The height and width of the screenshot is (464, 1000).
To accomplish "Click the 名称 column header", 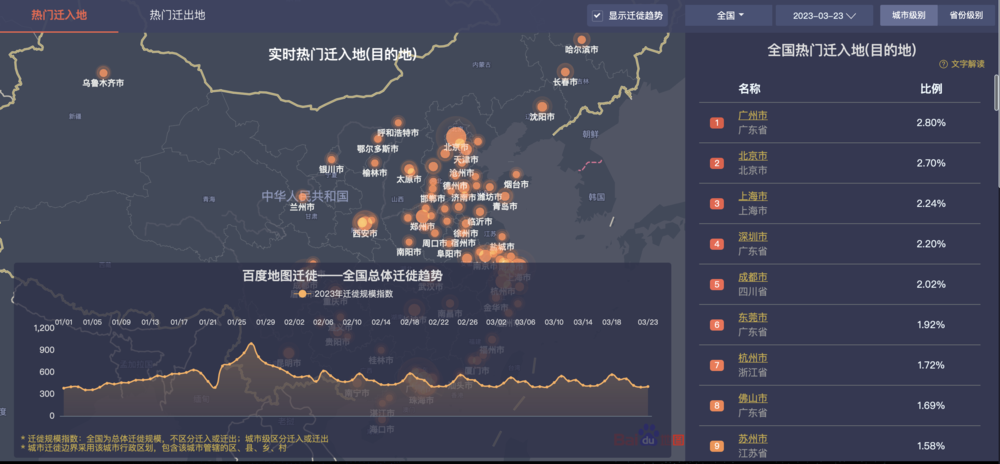I will pyautogui.click(x=749, y=89).
